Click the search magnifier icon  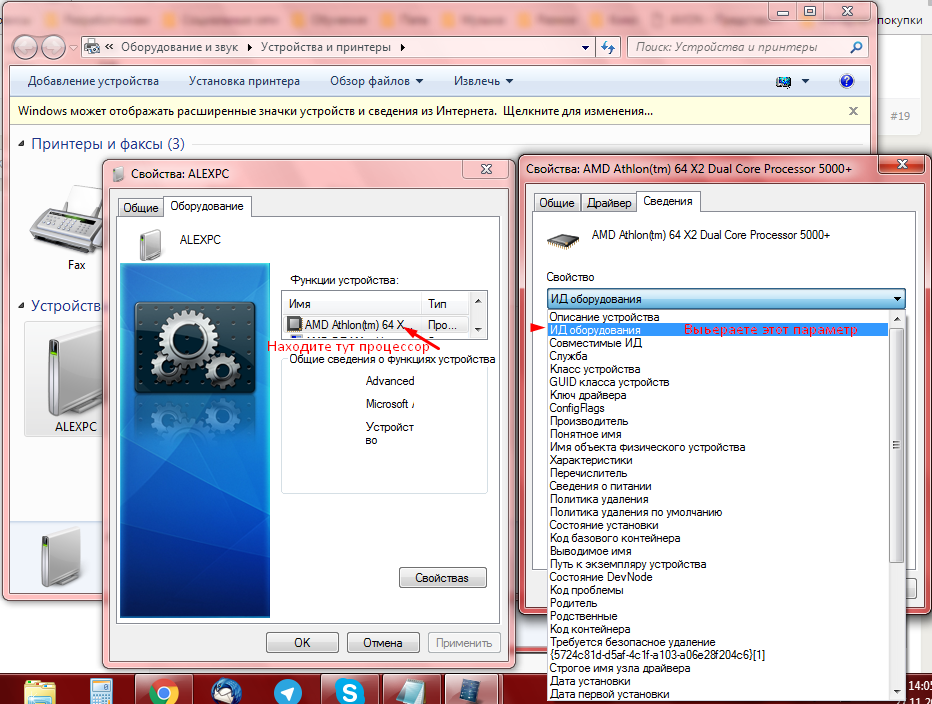pyautogui.click(x=856, y=47)
